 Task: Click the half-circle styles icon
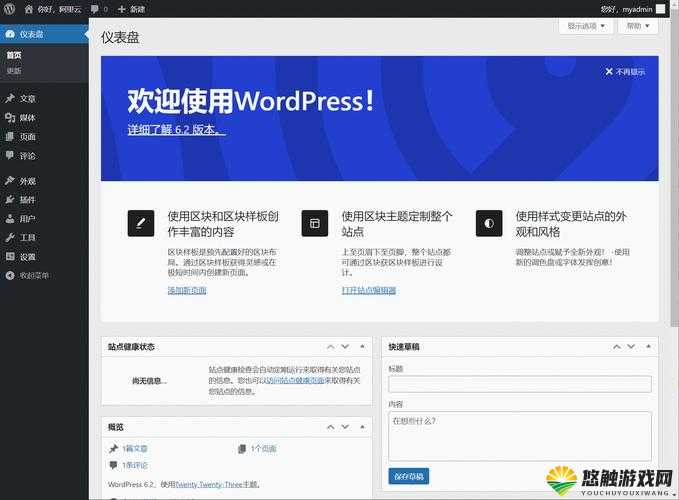tap(489, 223)
